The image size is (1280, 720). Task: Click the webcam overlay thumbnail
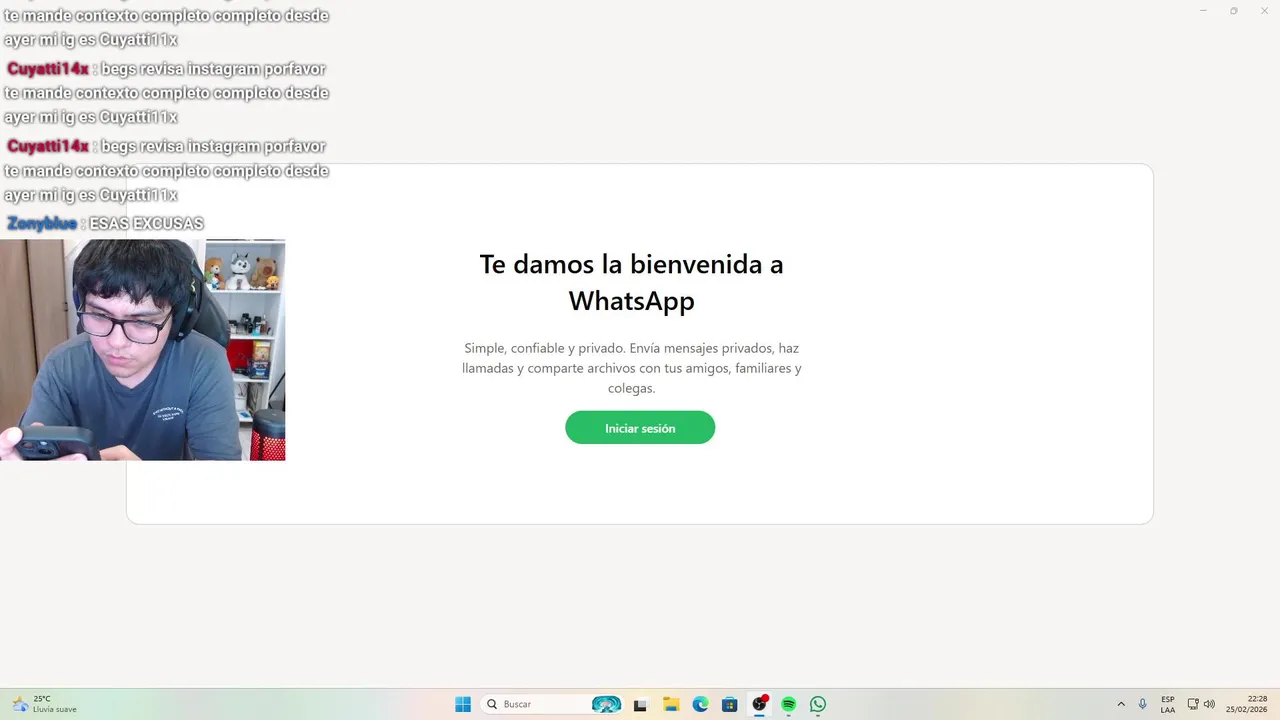point(142,350)
